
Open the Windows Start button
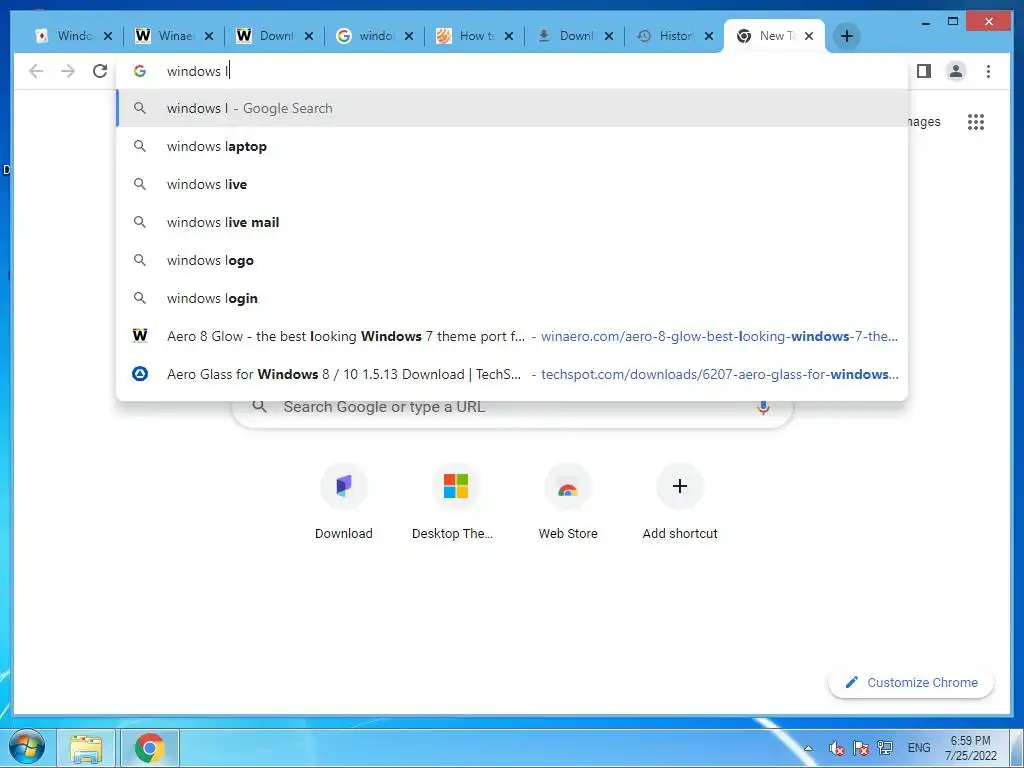[x=25, y=747]
